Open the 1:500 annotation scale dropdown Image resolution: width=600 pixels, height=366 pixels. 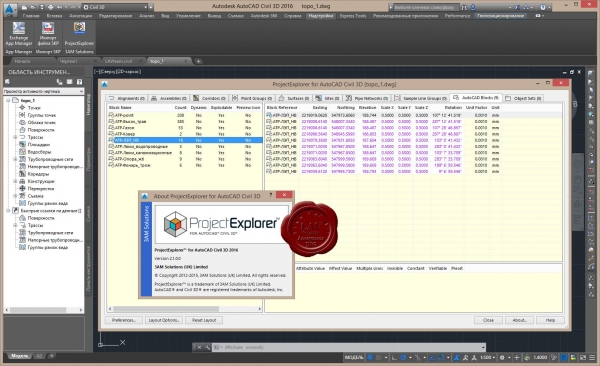pyautogui.click(x=488, y=358)
